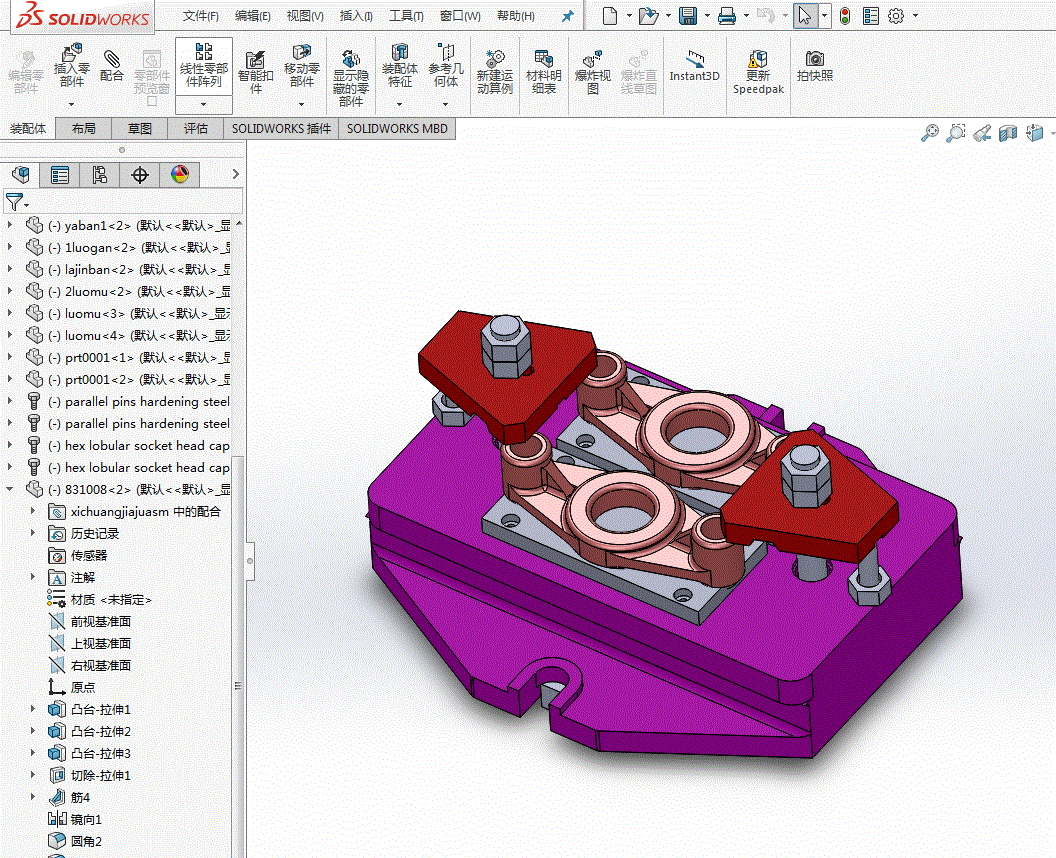This screenshot has width=1056, height=858.
Task: Click the Mate (配合) tool
Action: pos(111,65)
